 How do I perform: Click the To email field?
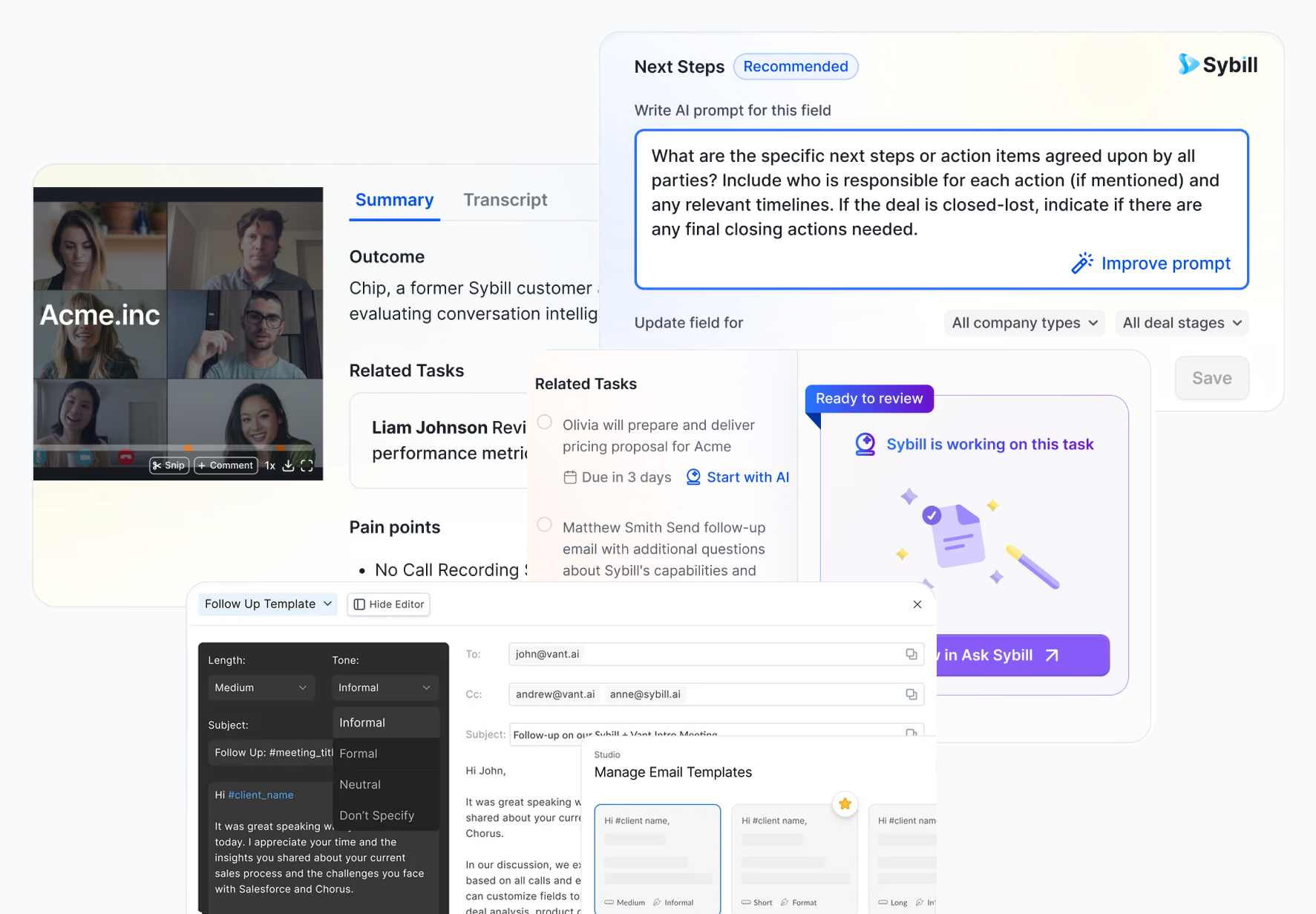[716, 654]
